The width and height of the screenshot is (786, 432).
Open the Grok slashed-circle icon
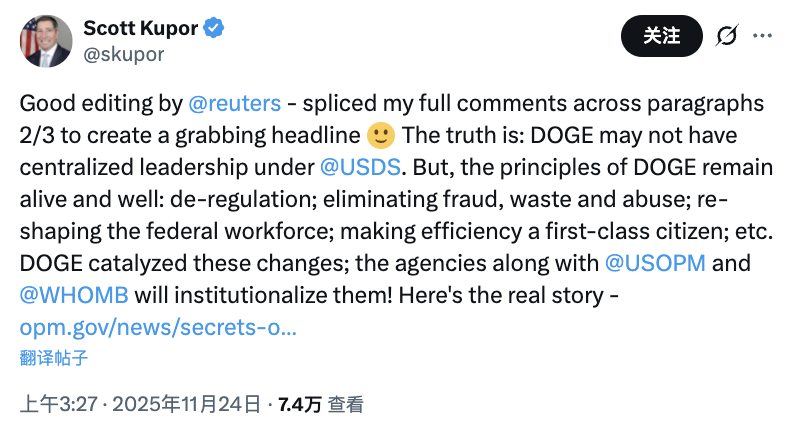(x=726, y=37)
